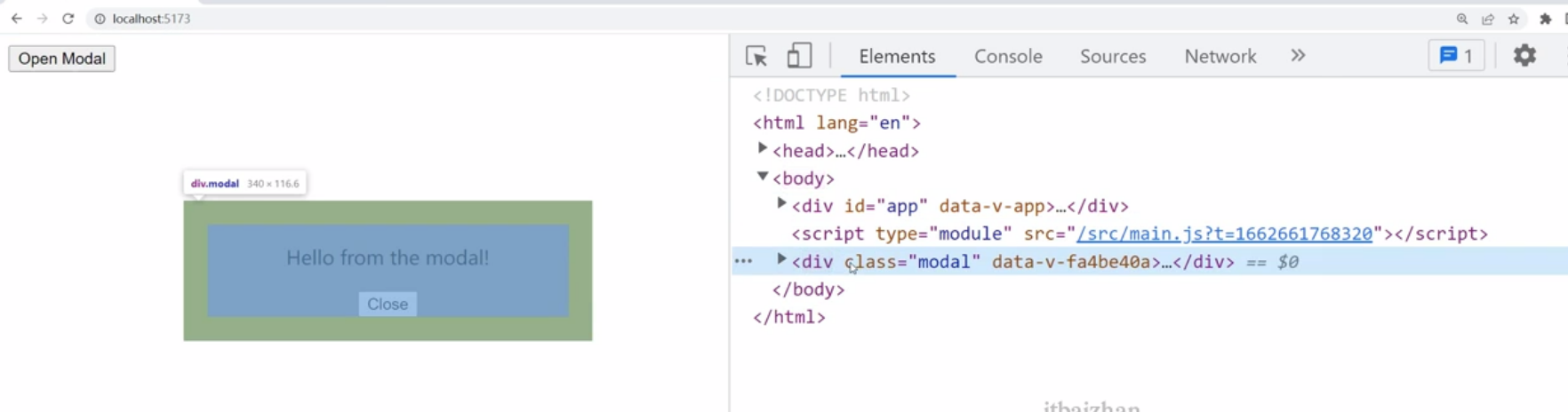This screenshot has width=1568, height=412.
Task: Click the issues counter badge
Action: coord(1456,56)
